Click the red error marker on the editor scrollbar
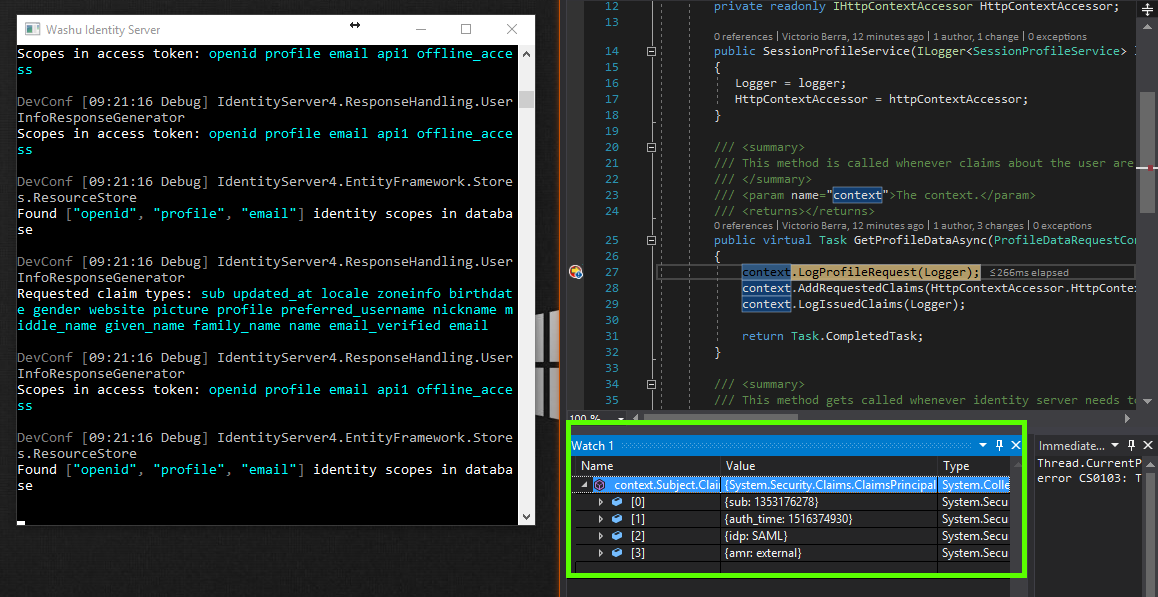 (1146, 170)
